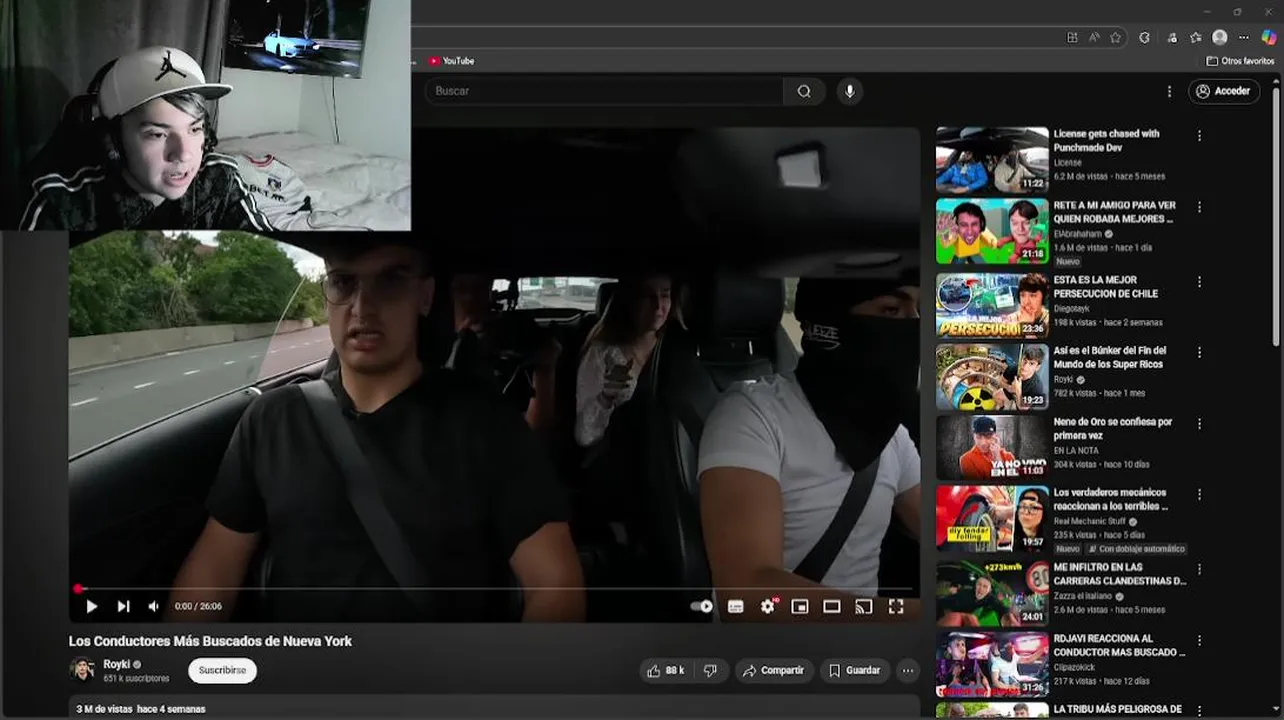Save the video with Guardar
The width and height of the screenshot is (1284, 720).
click(854, 670)
